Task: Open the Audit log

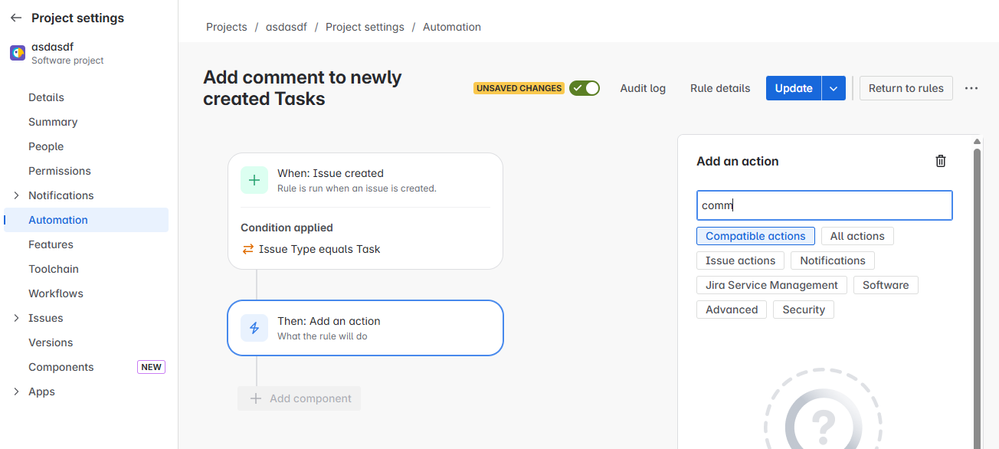Action: 643,89
